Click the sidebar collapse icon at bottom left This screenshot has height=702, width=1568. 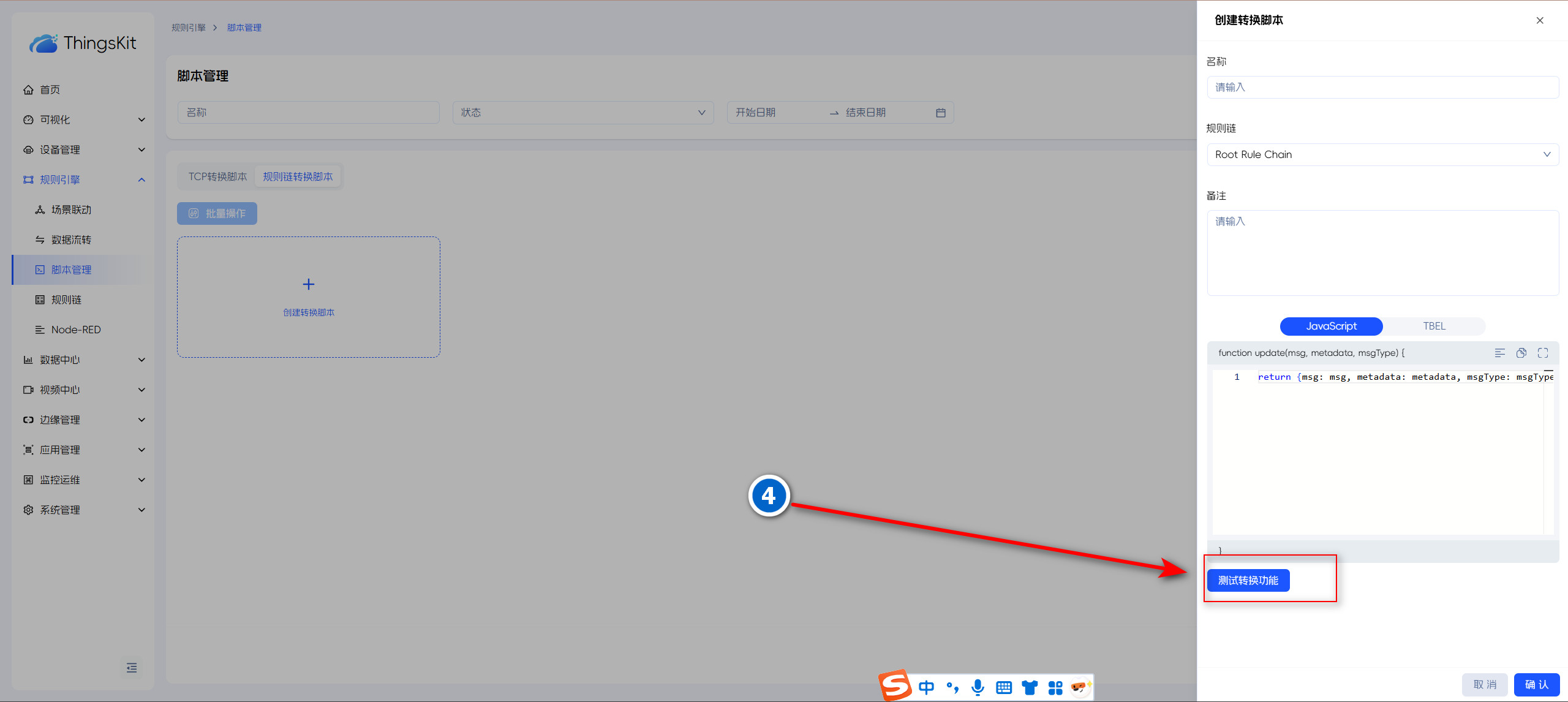pos(132,668)
